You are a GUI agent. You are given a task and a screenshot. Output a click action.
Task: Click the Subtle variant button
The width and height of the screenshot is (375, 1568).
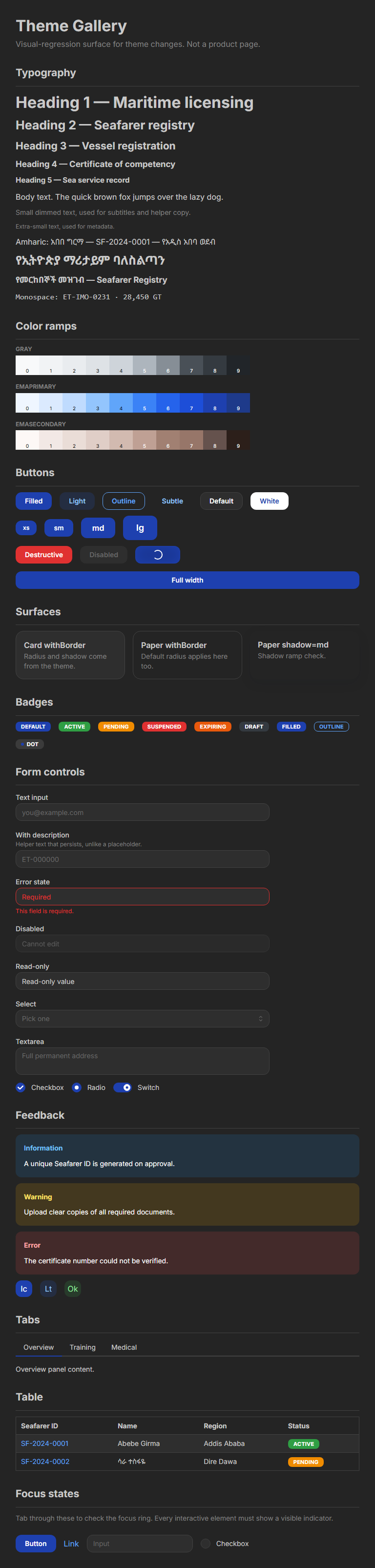click(172, 501)
